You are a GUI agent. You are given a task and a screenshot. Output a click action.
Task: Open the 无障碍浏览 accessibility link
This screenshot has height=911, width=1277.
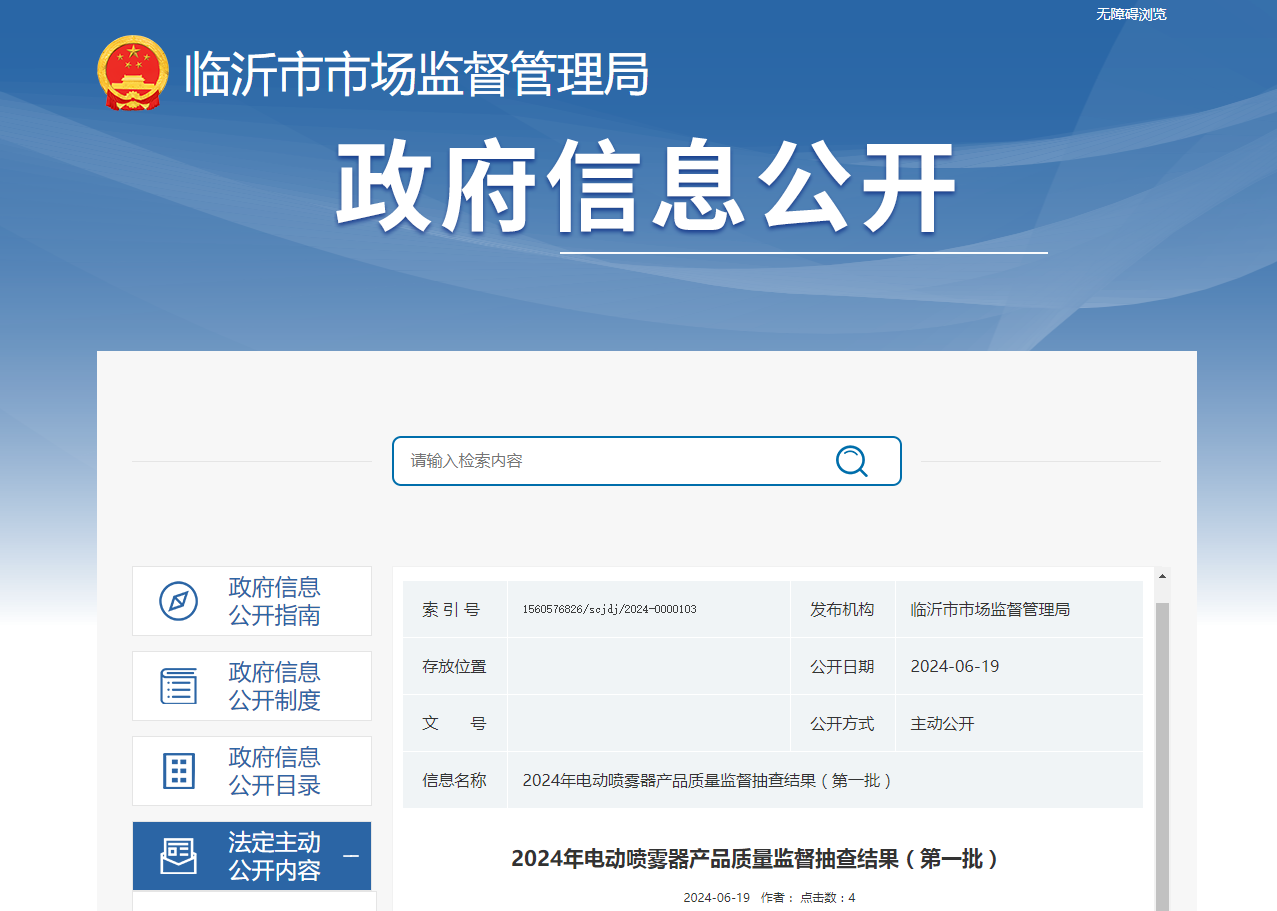[x=1131, y=14]
